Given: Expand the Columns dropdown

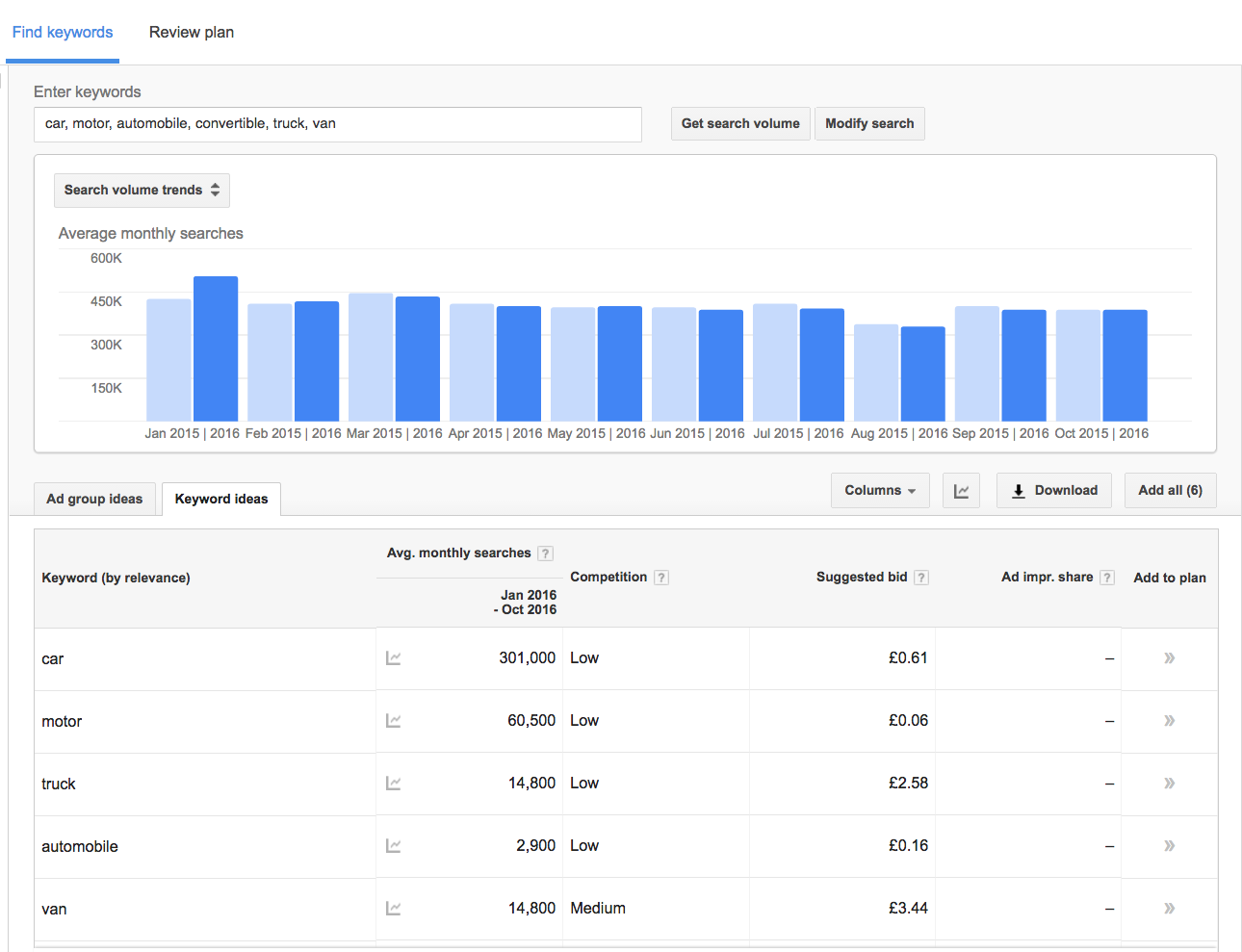Looking at the screenshot, I should [880, 491].
